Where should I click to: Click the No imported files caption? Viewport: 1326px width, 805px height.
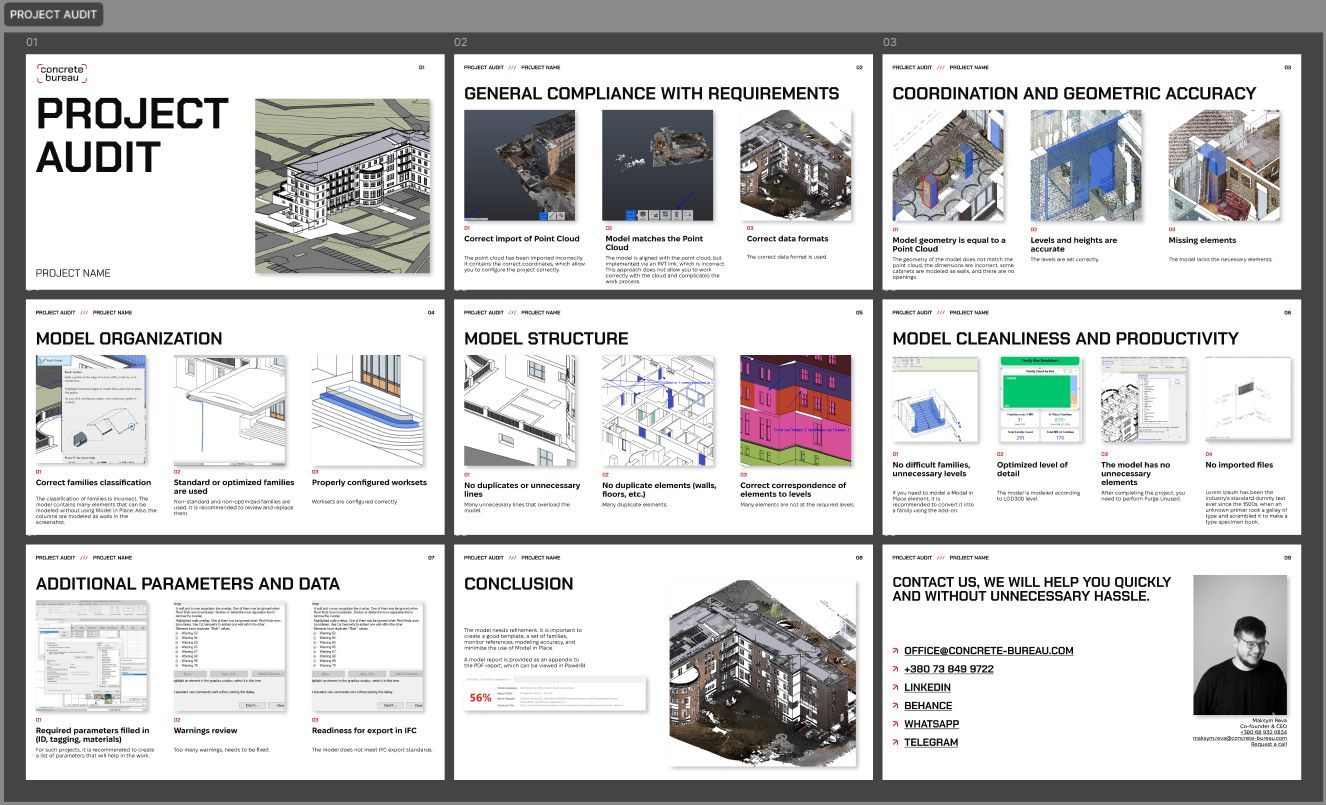pos(1239,465)
